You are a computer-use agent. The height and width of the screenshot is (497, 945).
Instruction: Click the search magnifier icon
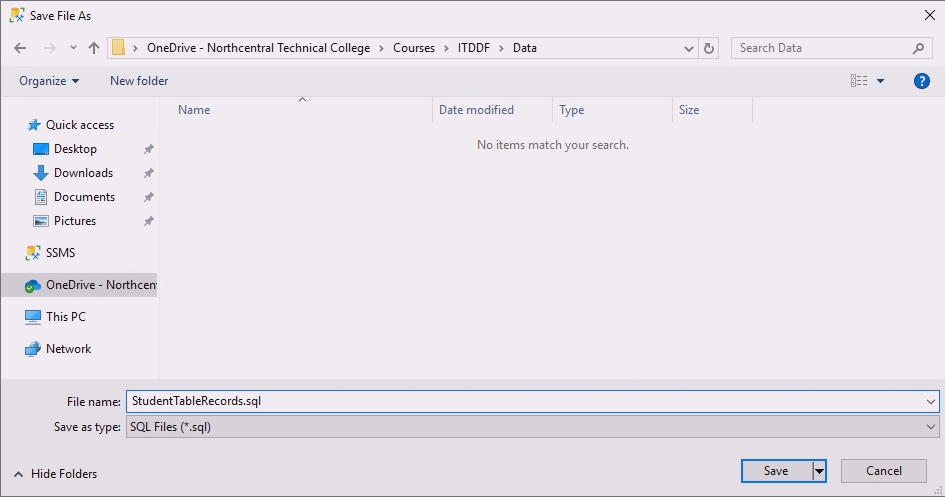point(918,48)
